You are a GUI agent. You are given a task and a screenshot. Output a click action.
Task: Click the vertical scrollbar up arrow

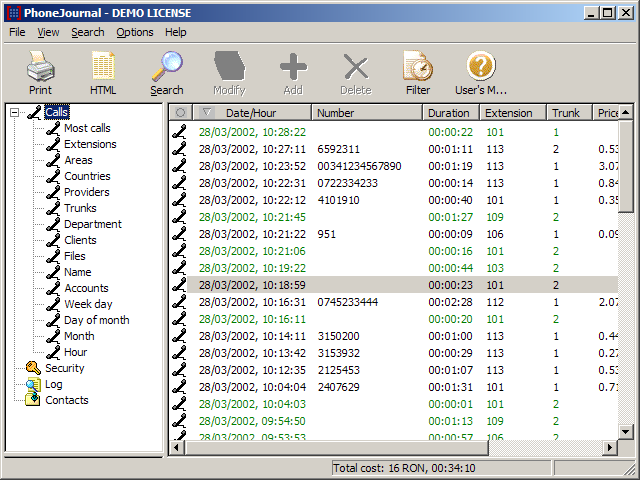click(625, 113)
